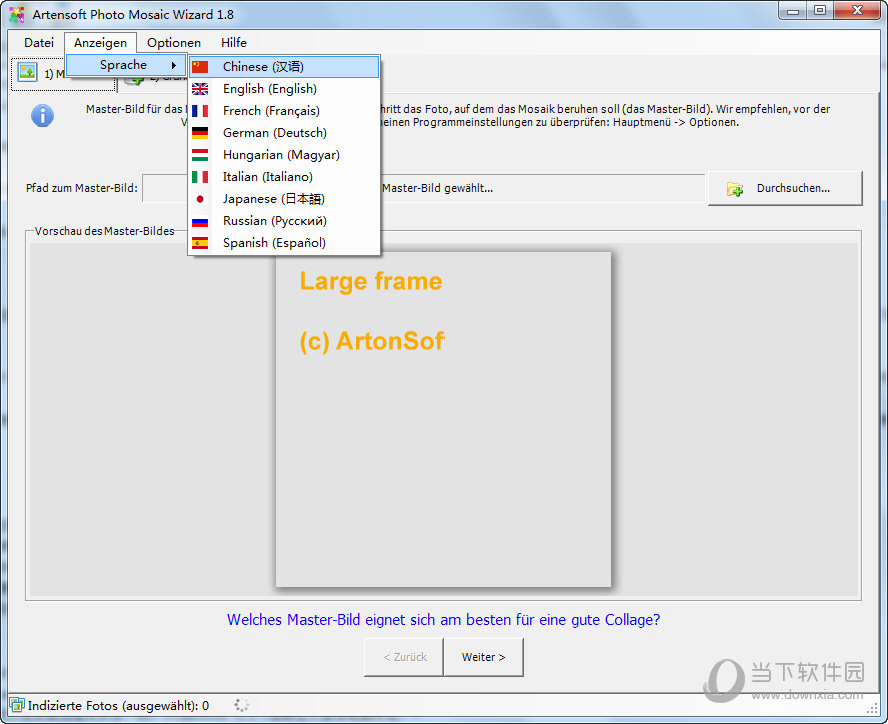
Task: Click the Durchsuchen... button
Action: coord(785,189)
